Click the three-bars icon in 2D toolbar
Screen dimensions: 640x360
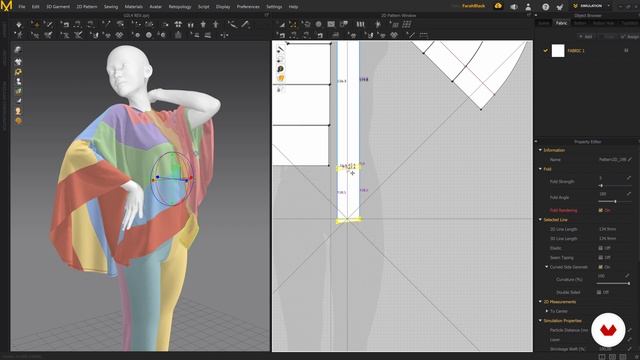[x=360, y=24]
